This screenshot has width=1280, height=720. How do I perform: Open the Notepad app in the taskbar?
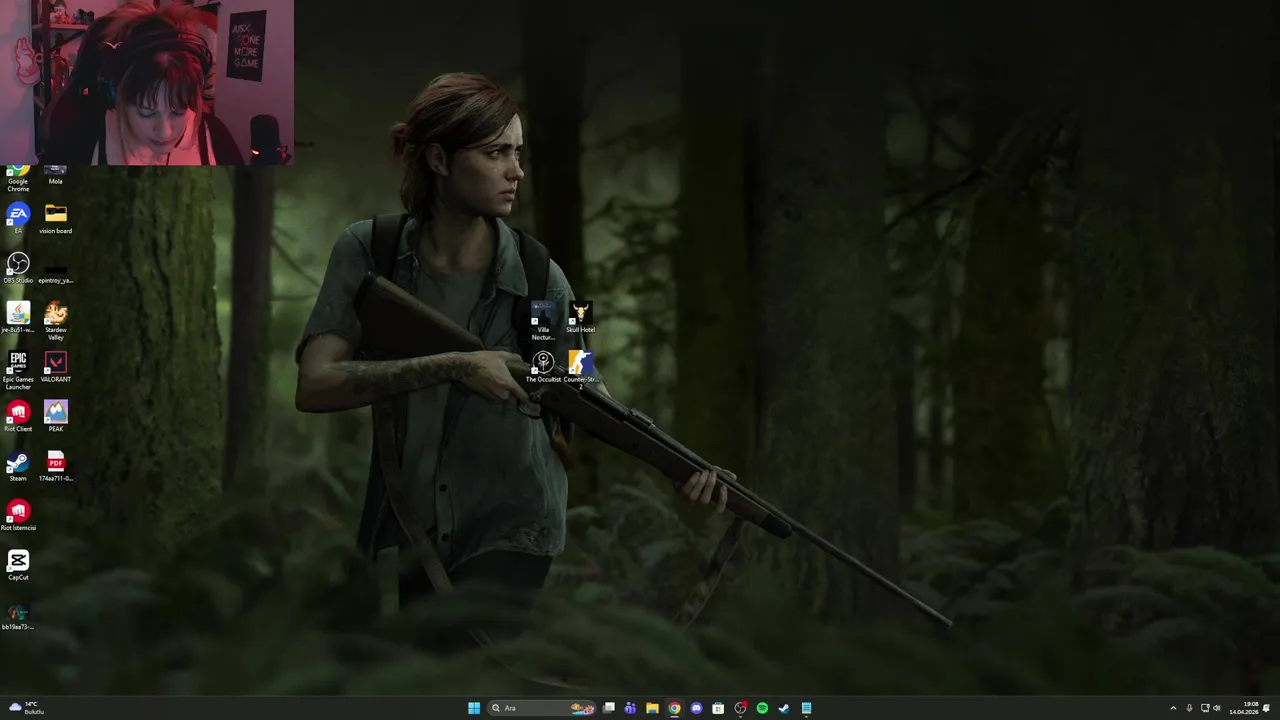pyautogui.click(x=806, y=708)
